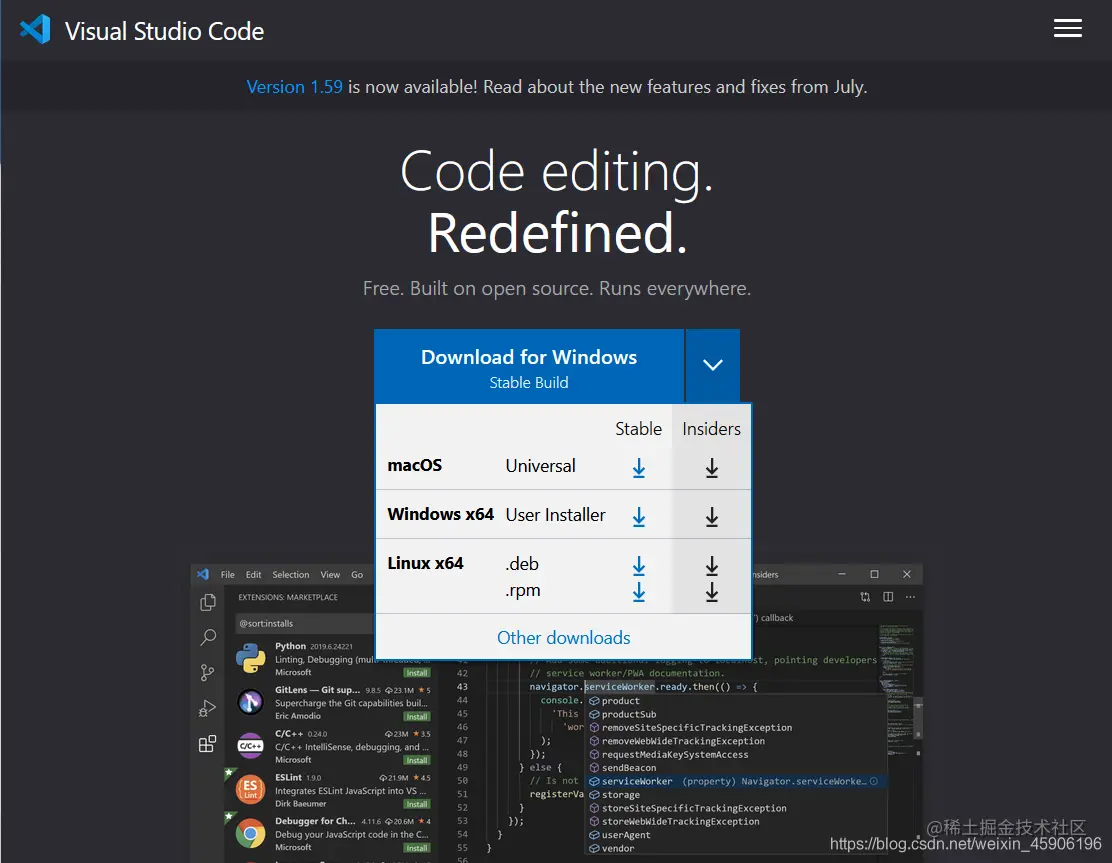The height and width of the screenshot is (863, 1112).
Task: Download Linux x64 .deb Insiders package
Action: (711, 565)
